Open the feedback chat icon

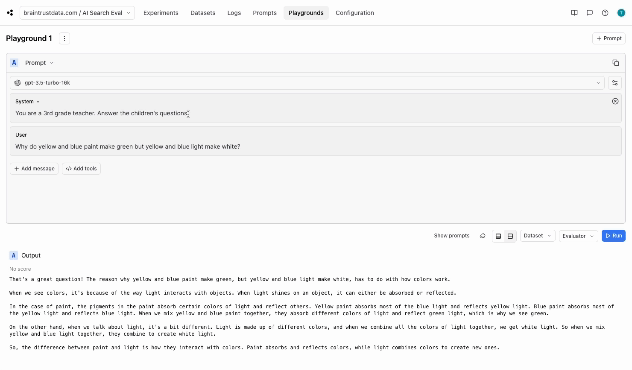pyautogui.click(x=590, y=13)
